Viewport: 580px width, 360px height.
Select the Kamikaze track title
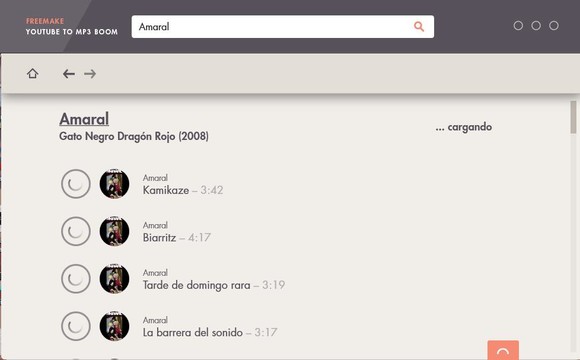166,190
